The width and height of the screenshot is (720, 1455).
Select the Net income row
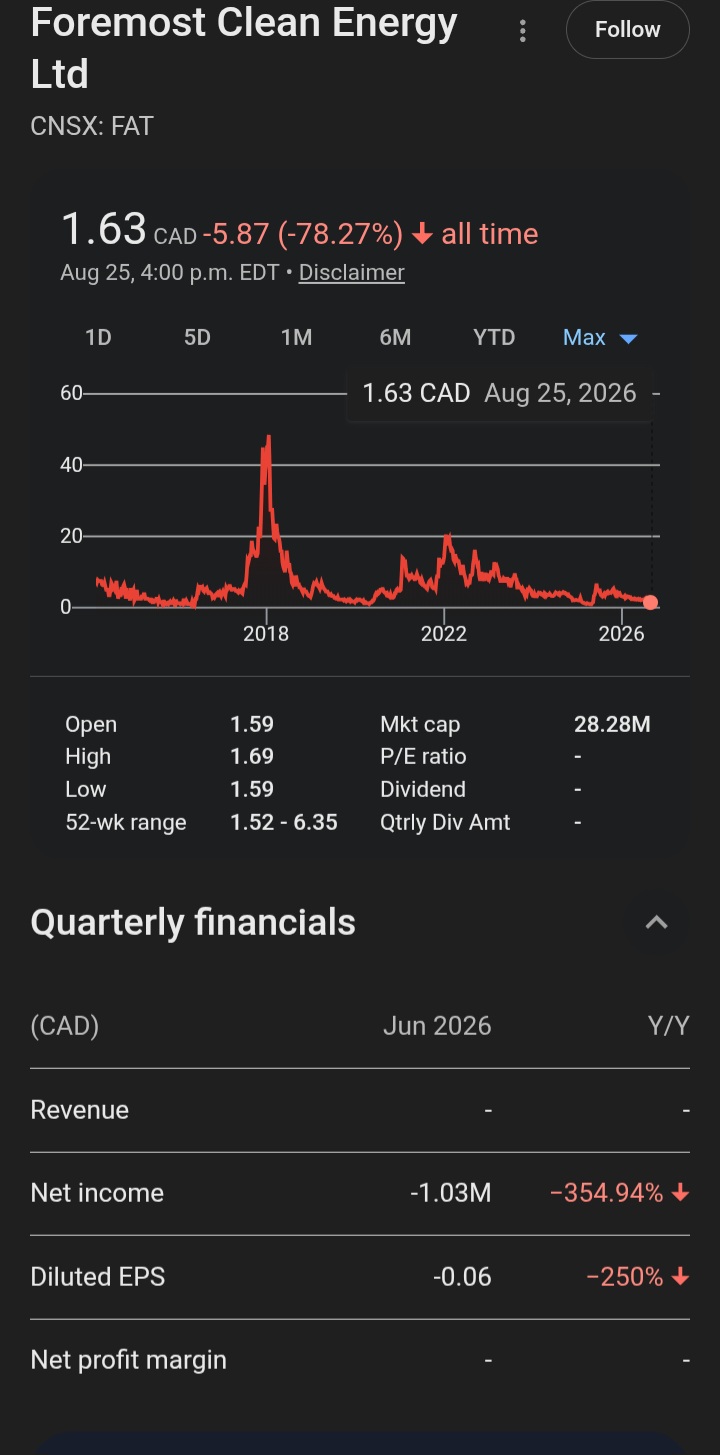pyautogui.click(x=360, y=1193)
